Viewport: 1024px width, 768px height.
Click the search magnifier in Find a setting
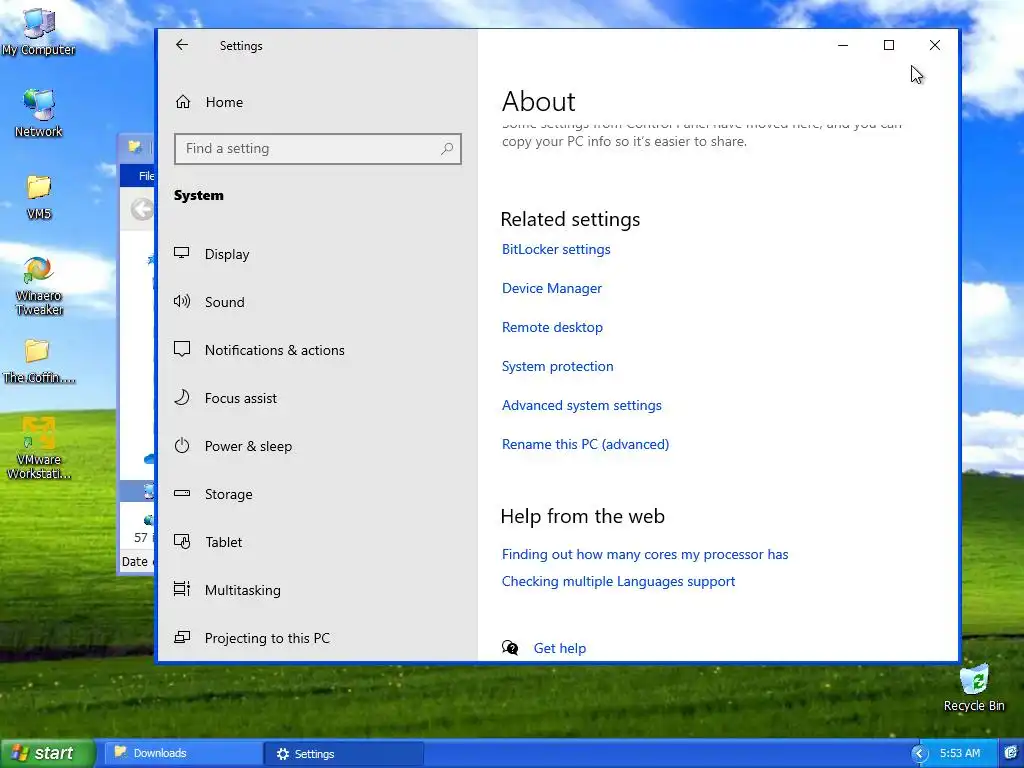[x=447, y=149]
